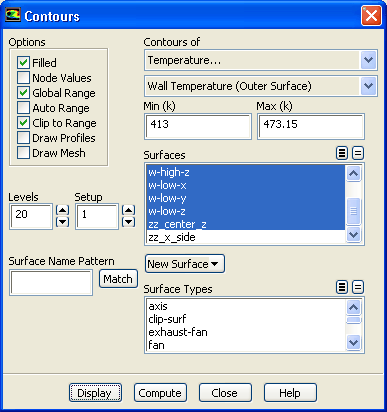Select zz_x_side in Surfaces list
387x412 pixels.
246,237
